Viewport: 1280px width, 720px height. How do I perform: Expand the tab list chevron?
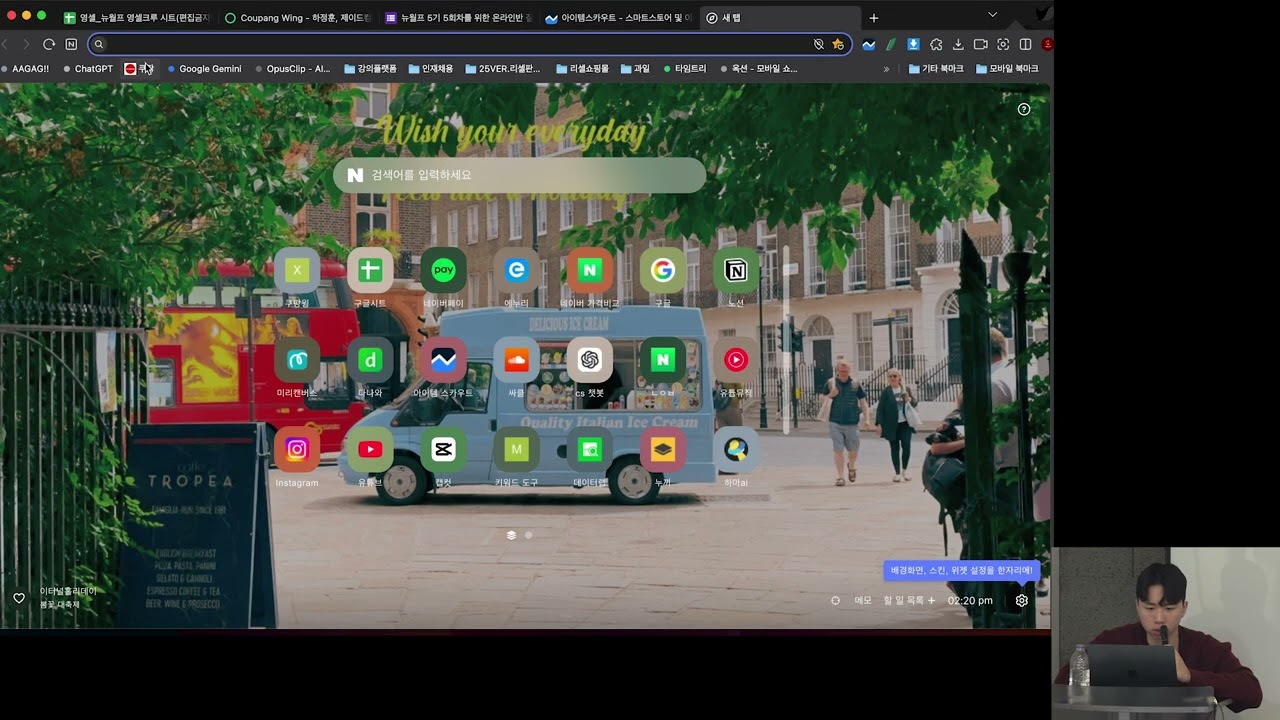coord(992,15)
